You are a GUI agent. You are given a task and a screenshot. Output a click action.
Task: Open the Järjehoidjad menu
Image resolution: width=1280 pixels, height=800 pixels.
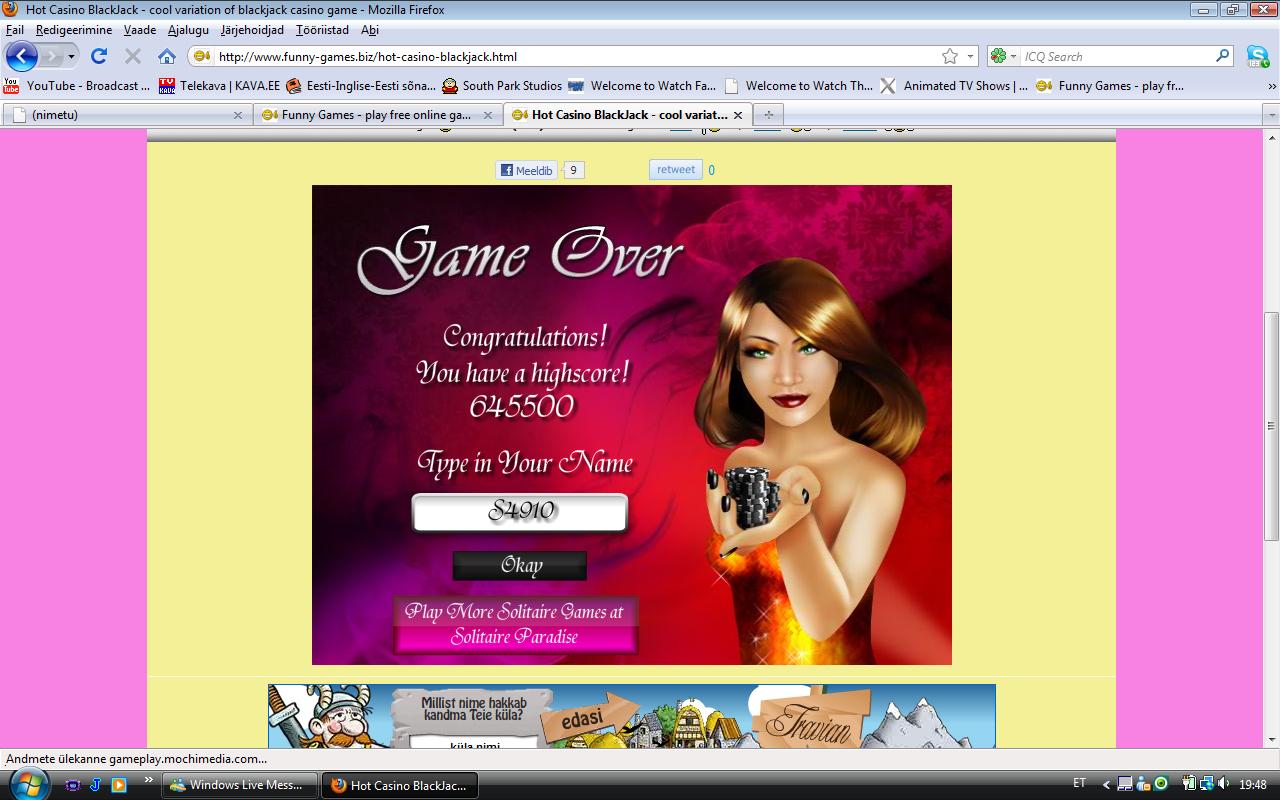tap(253, 30)
